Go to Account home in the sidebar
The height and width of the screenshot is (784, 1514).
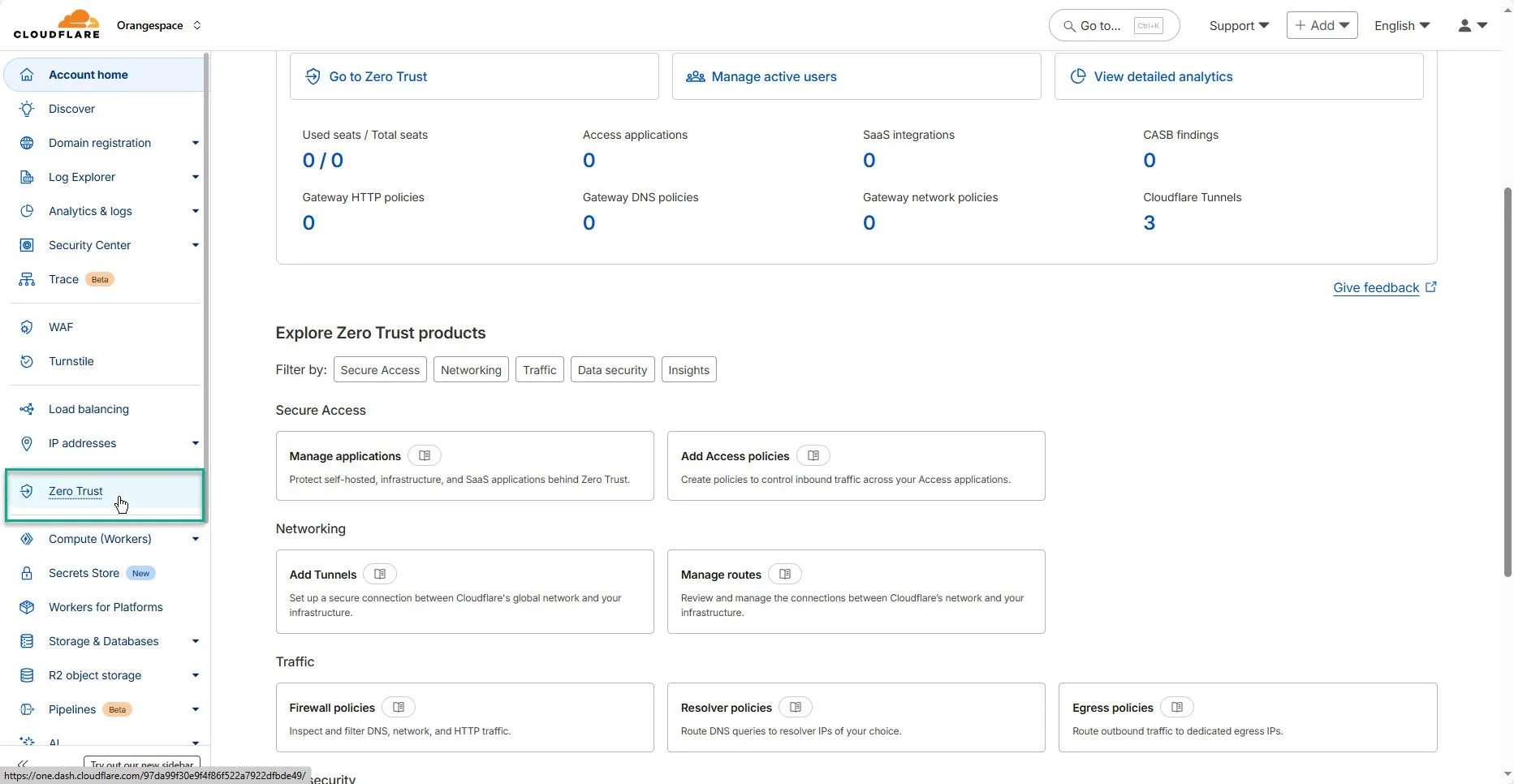[88, 74]
